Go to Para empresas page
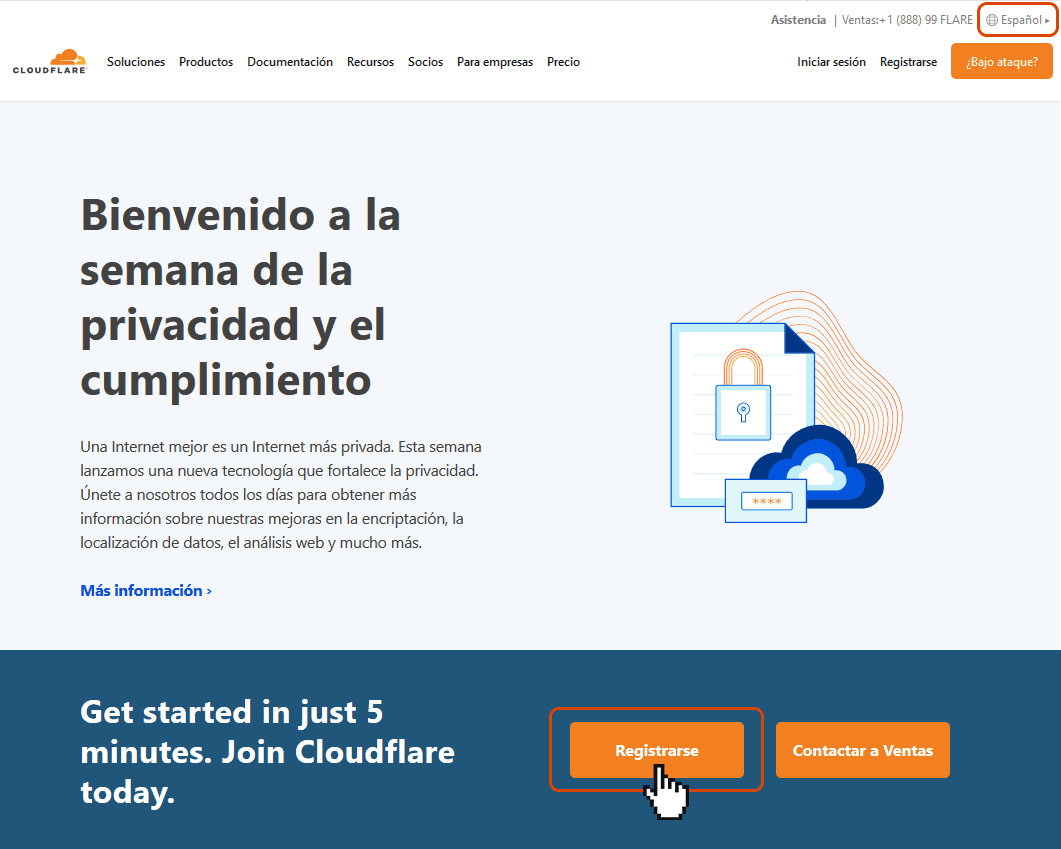 [495, 62]
